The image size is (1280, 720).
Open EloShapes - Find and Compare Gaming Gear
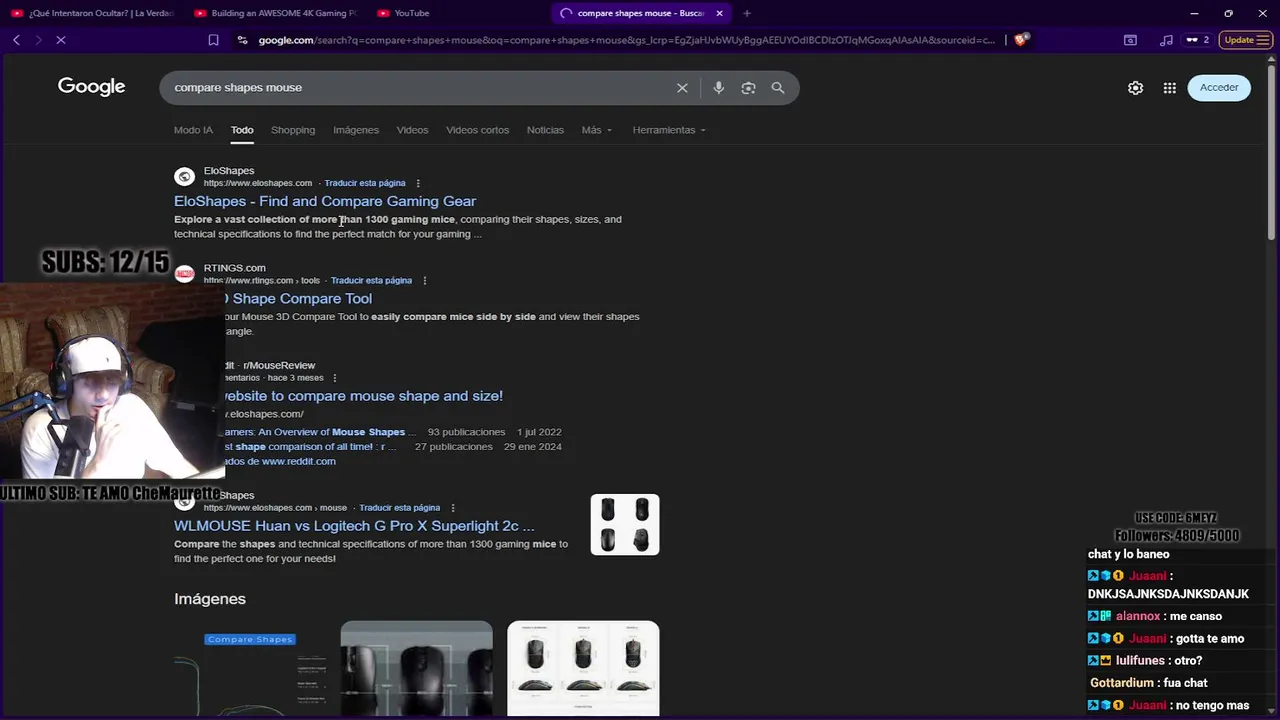click(x=325, y=201)
